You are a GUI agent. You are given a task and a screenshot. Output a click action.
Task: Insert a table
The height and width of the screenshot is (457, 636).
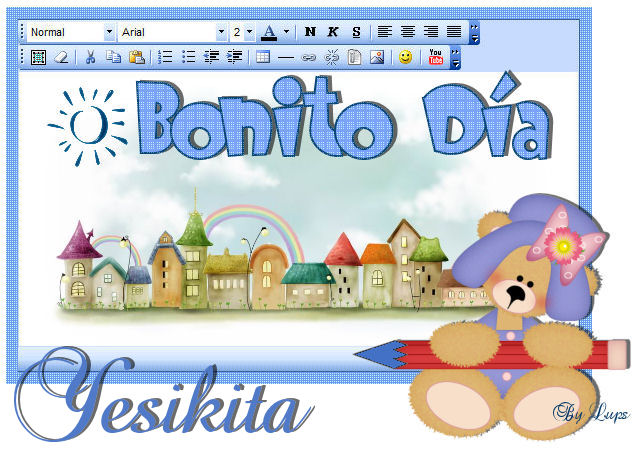coord(263,57)
